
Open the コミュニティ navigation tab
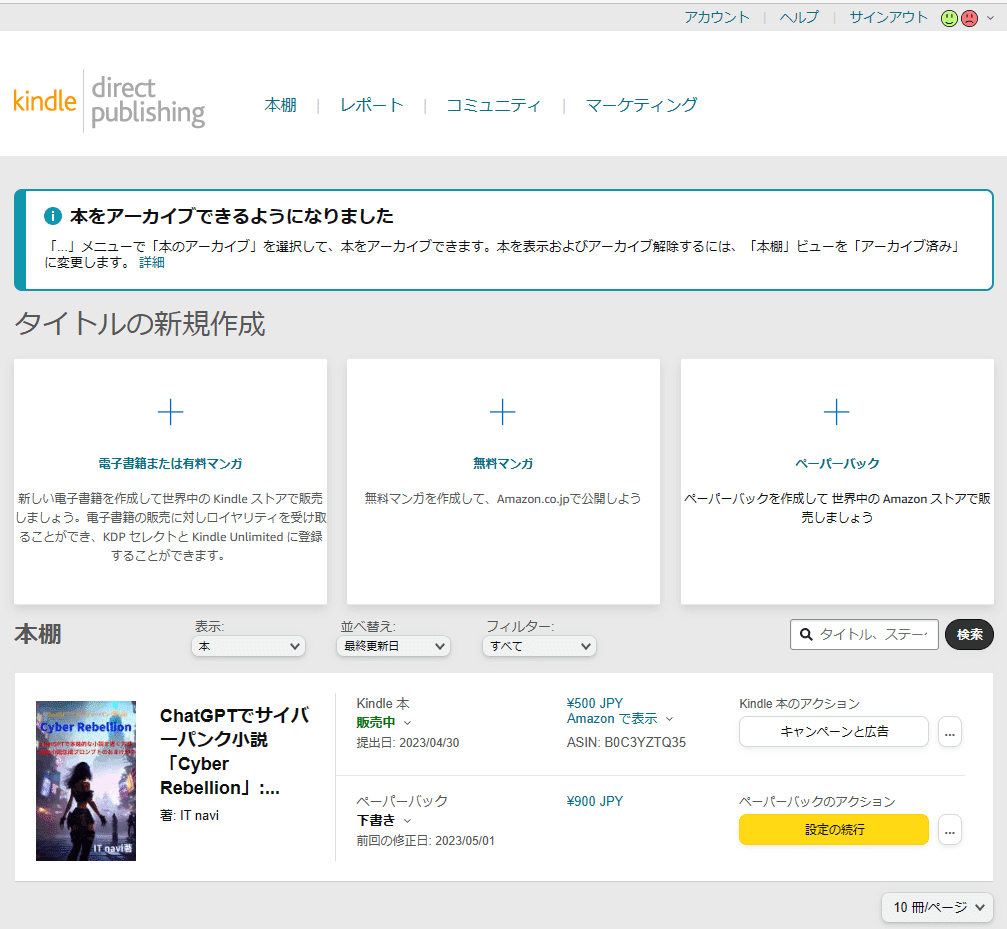[494, 105]
